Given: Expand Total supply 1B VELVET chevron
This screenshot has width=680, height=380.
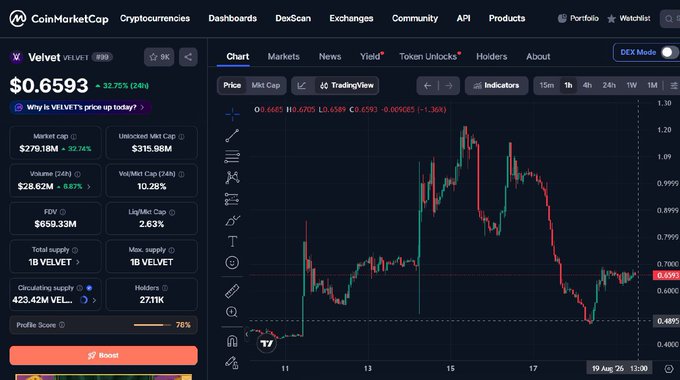Looking at the screenshot, I should pyautogui.click(x=78, y=262).
